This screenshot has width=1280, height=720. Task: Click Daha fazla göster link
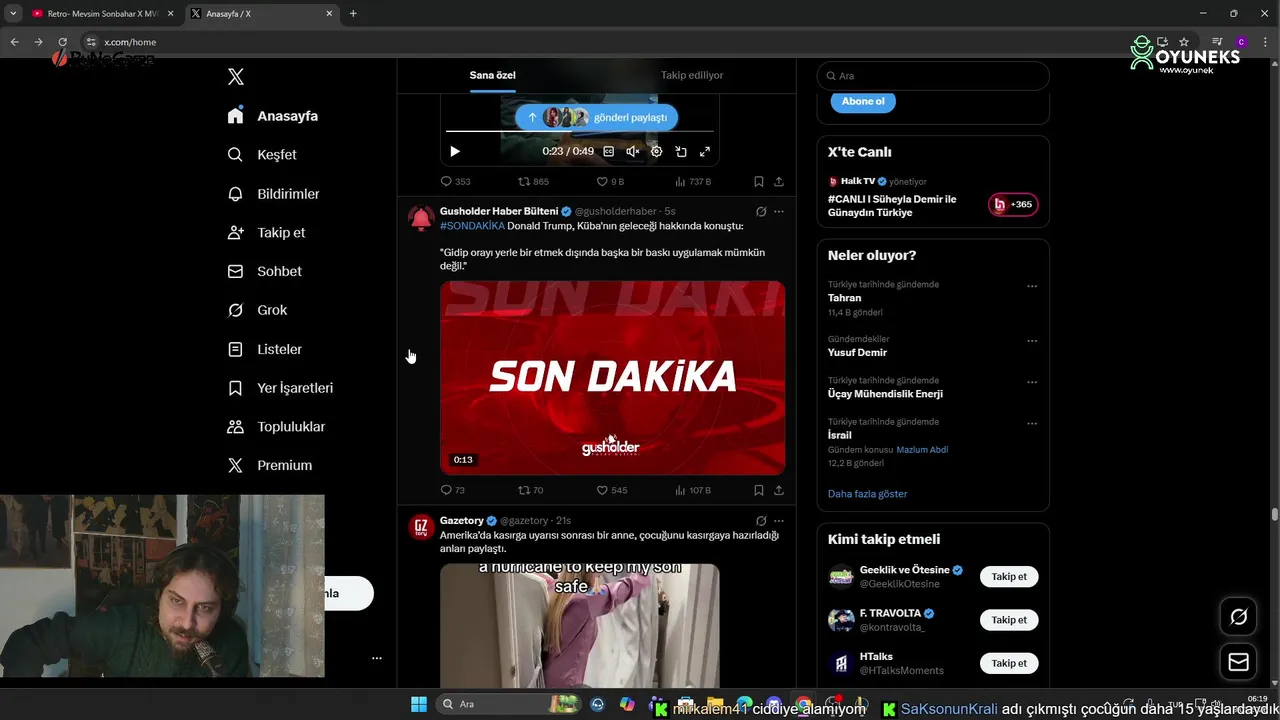pyautogui.click(x=867, y=494)
